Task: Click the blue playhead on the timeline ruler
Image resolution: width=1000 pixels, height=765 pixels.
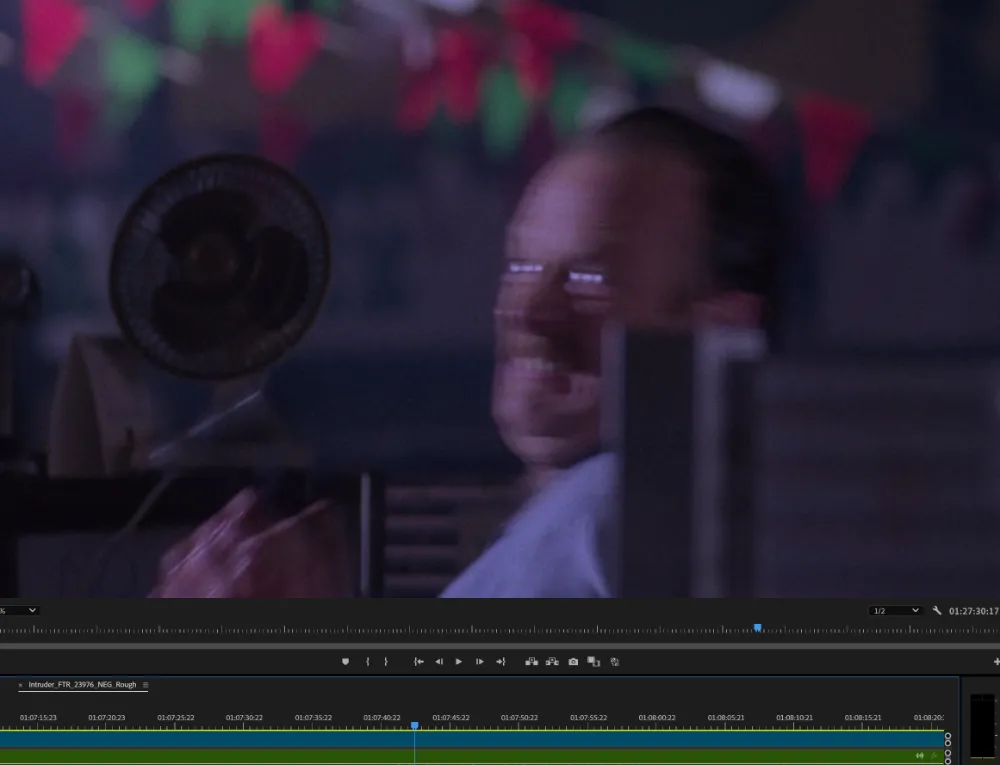Action: point(414,726)
